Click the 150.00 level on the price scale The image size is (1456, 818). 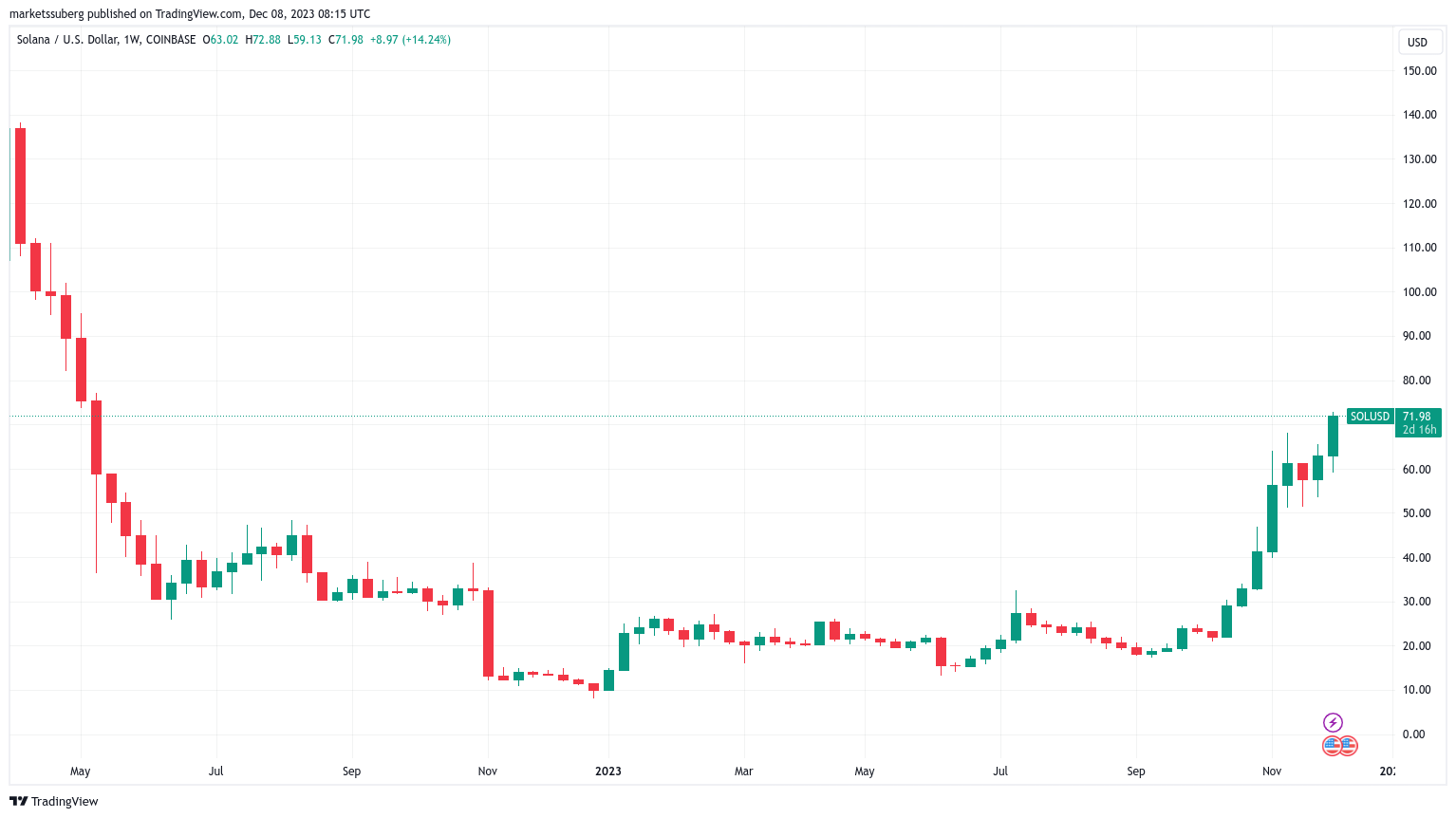(x=1420, y=71)
